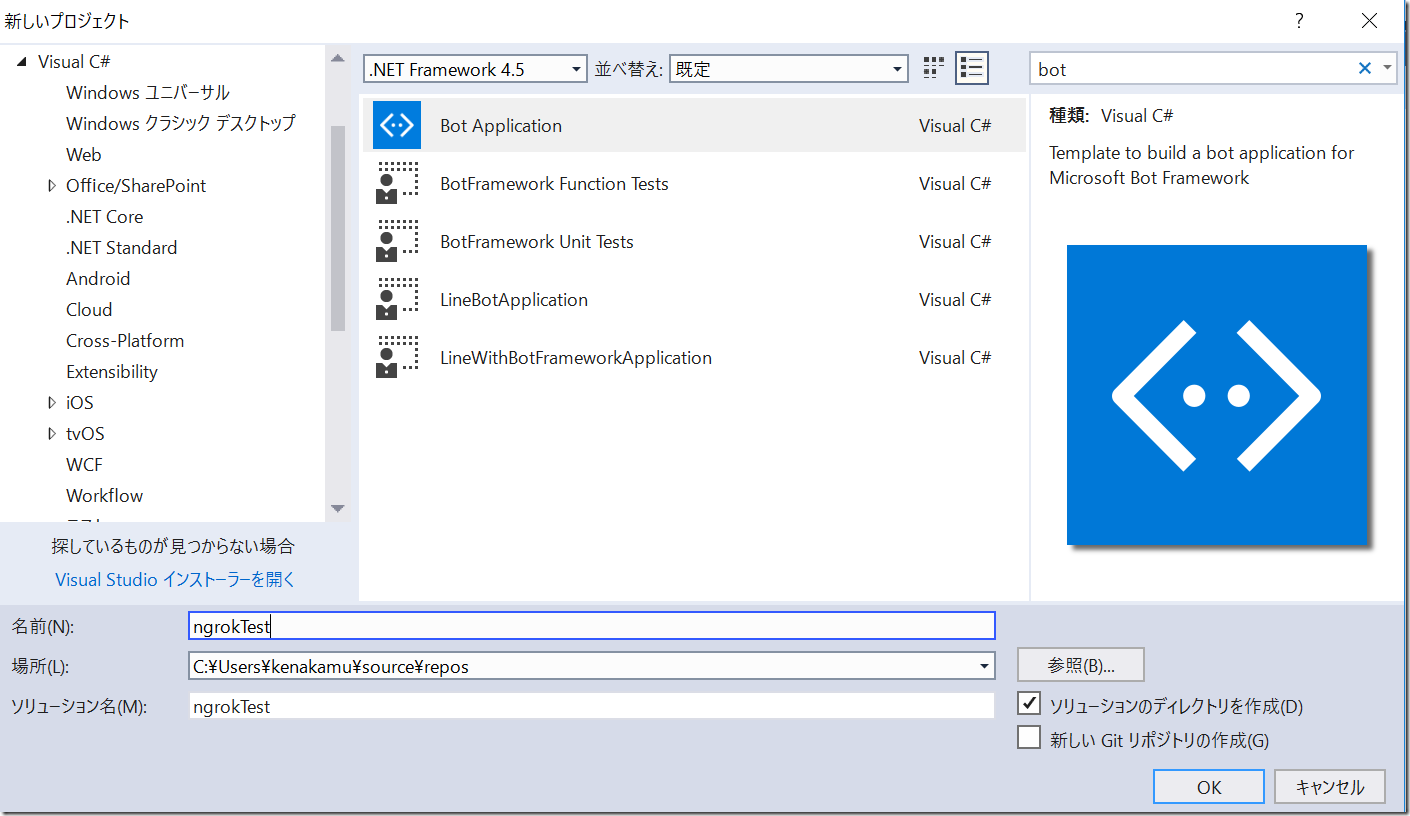
Task: Select the .NET Standard category
Action: pyautogui.click(x=121, y=248)
